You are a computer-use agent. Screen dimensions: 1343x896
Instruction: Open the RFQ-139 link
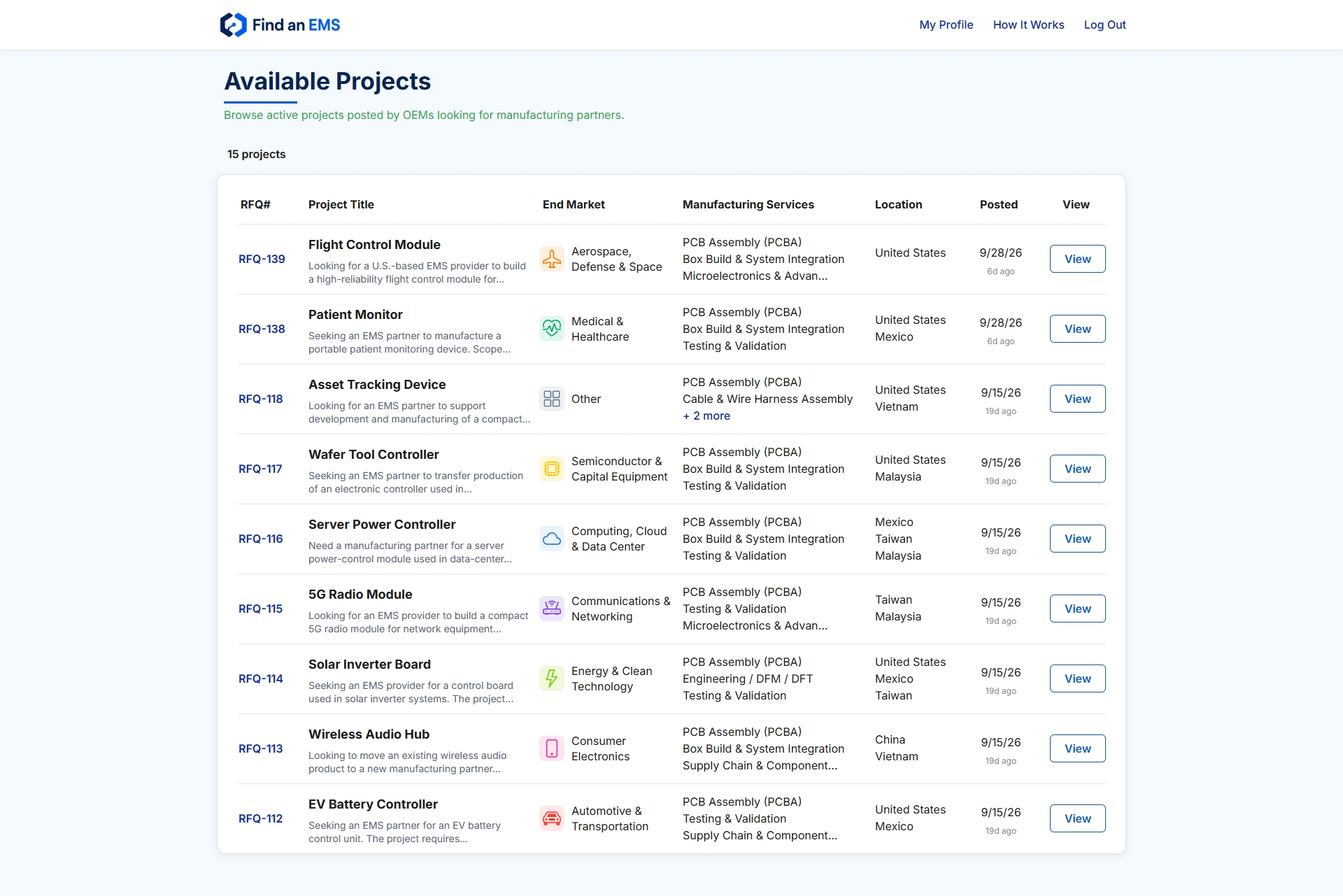coord(262,259)
